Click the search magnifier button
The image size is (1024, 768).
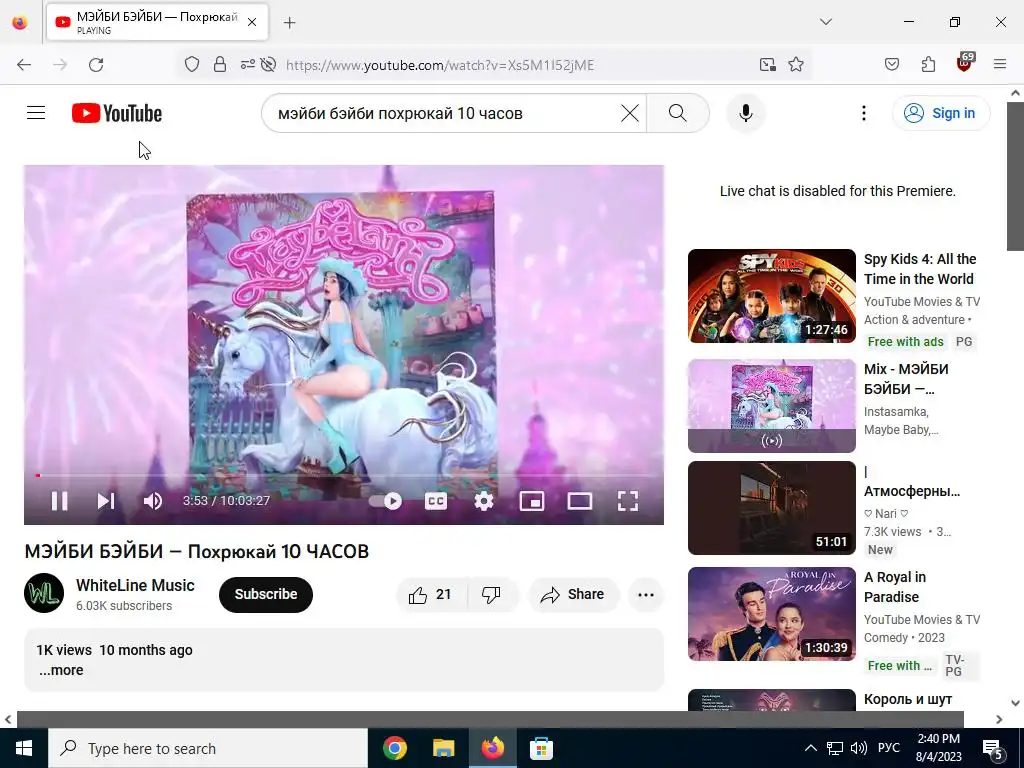coord(678,113)
